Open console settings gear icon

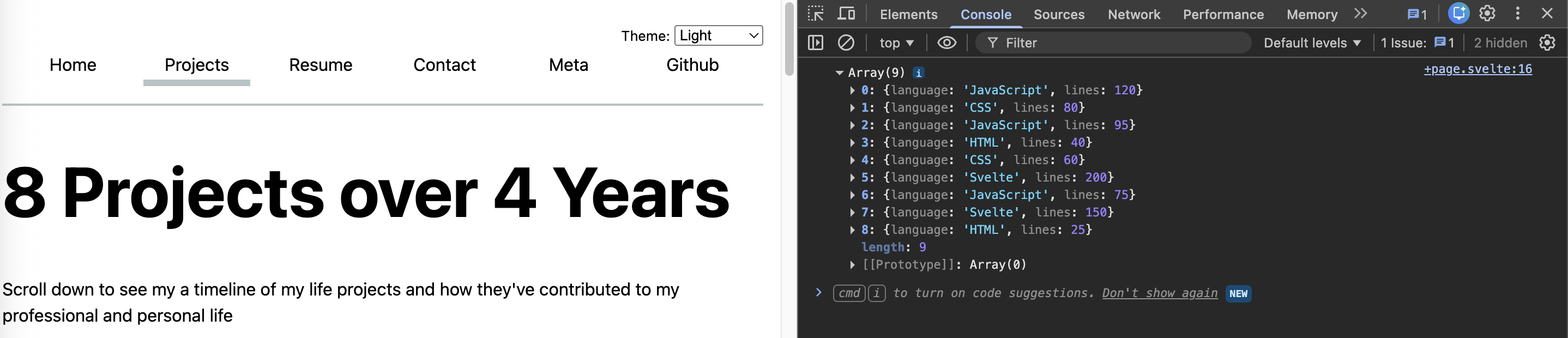pyautogui.click(x=1547, y=43)
